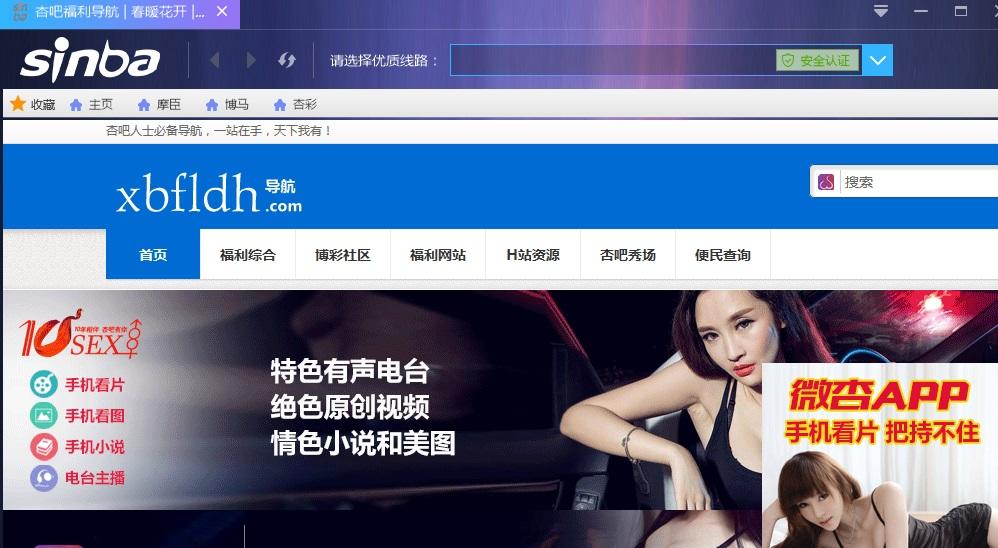
Task: Close the 杏吧福利导航 browser tab
Action: click(x=222, y=11)
